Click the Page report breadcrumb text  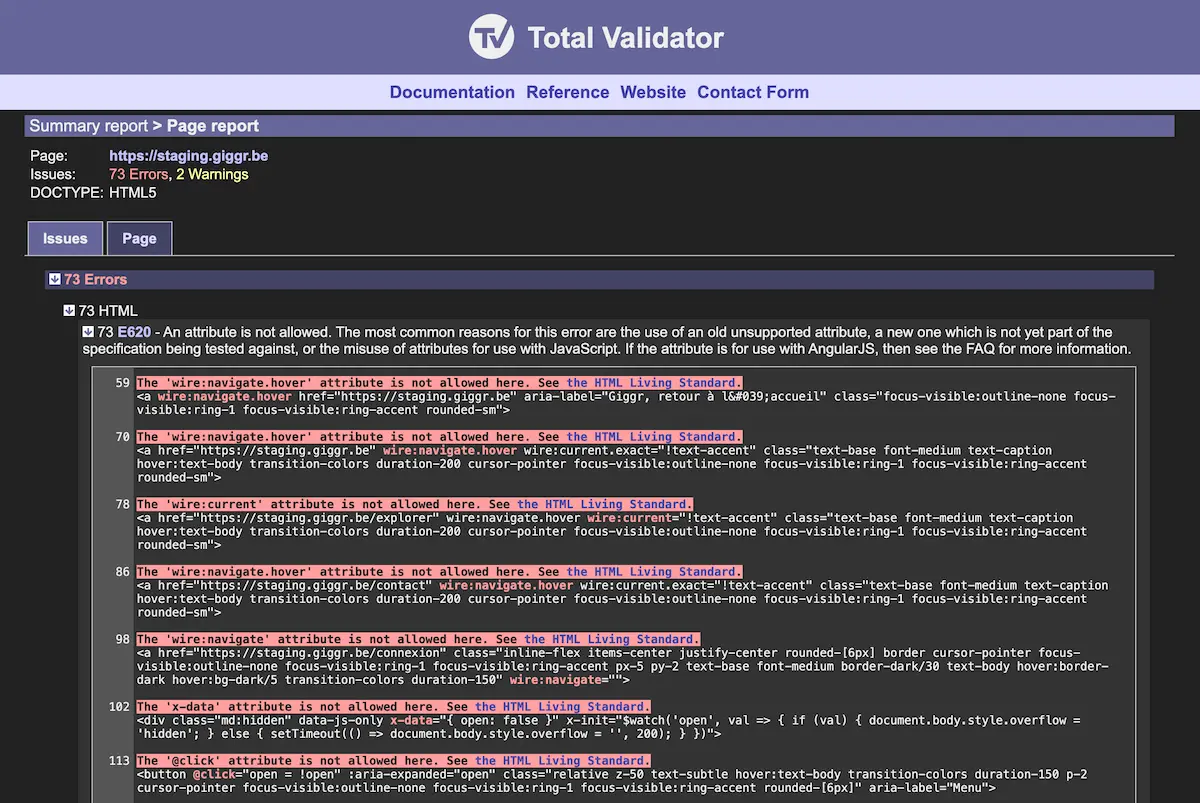coord(213,126)
